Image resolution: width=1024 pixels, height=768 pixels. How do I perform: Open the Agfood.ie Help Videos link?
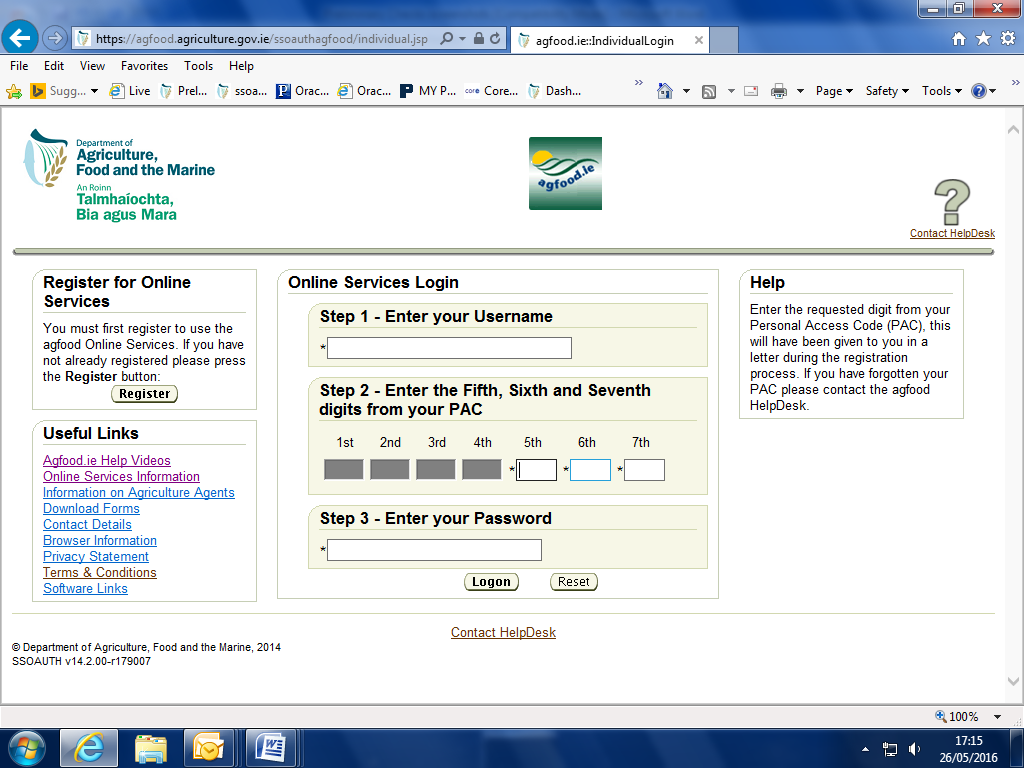tap(107, 461)
